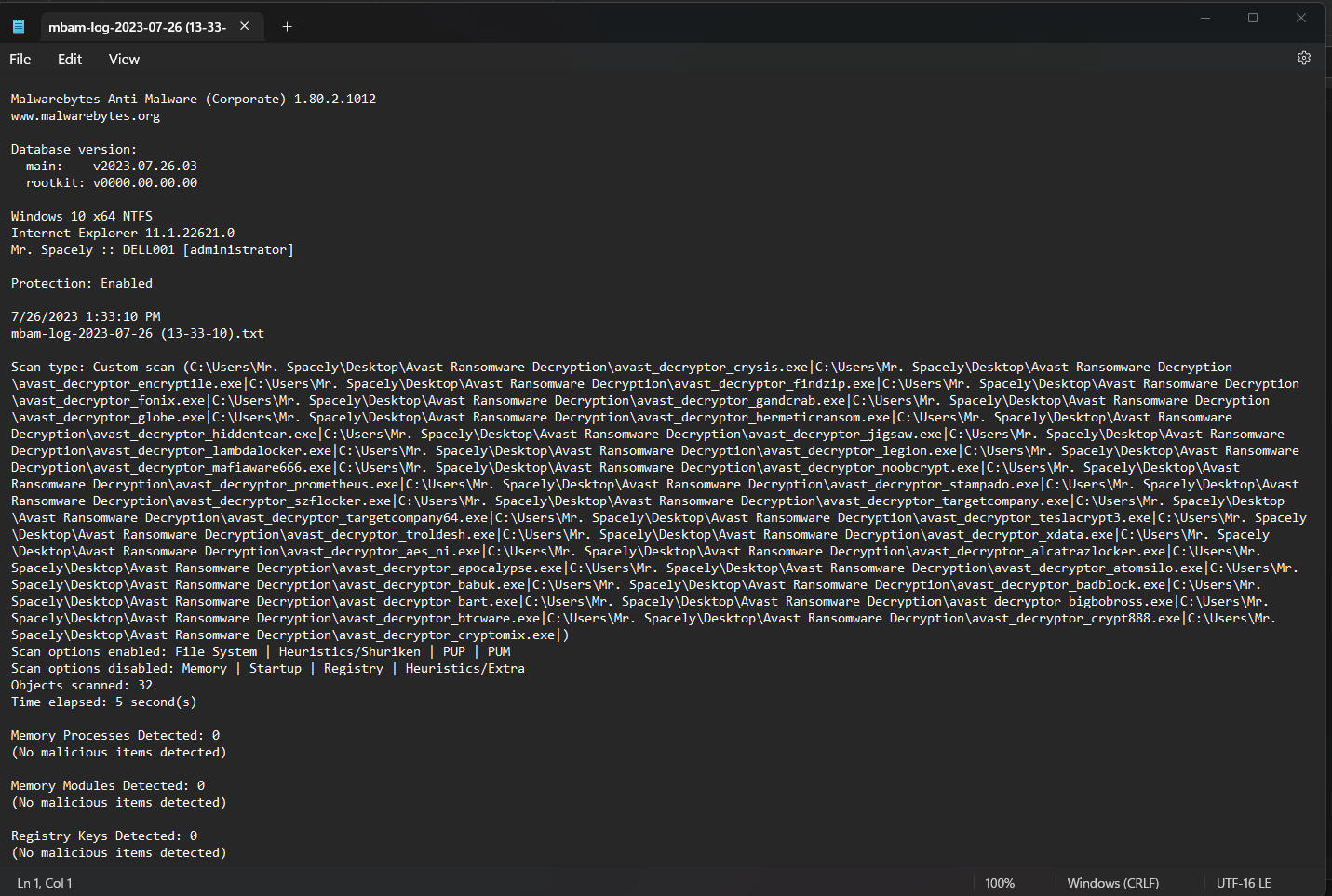Click the main: v2023.07.26.03 line
This screenshot has height=896, width=1332.
point(112,166)
